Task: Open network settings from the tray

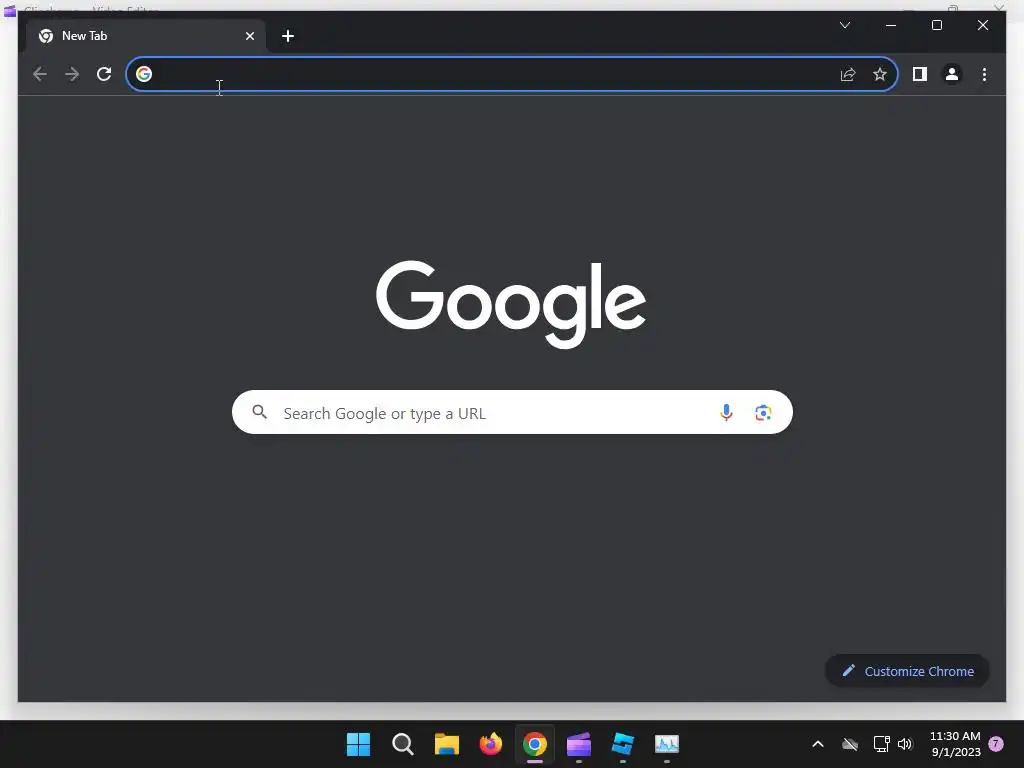Action: [x=882, y=744]
